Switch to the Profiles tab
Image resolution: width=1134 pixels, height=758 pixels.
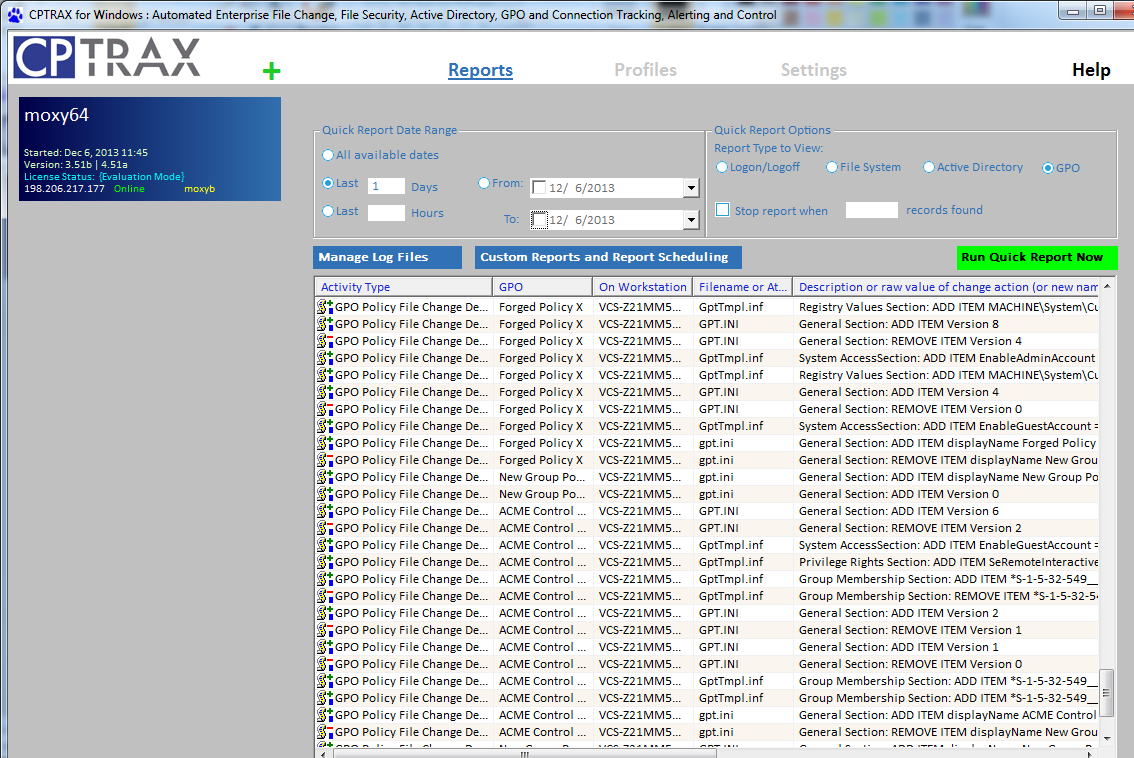(645, 70)
